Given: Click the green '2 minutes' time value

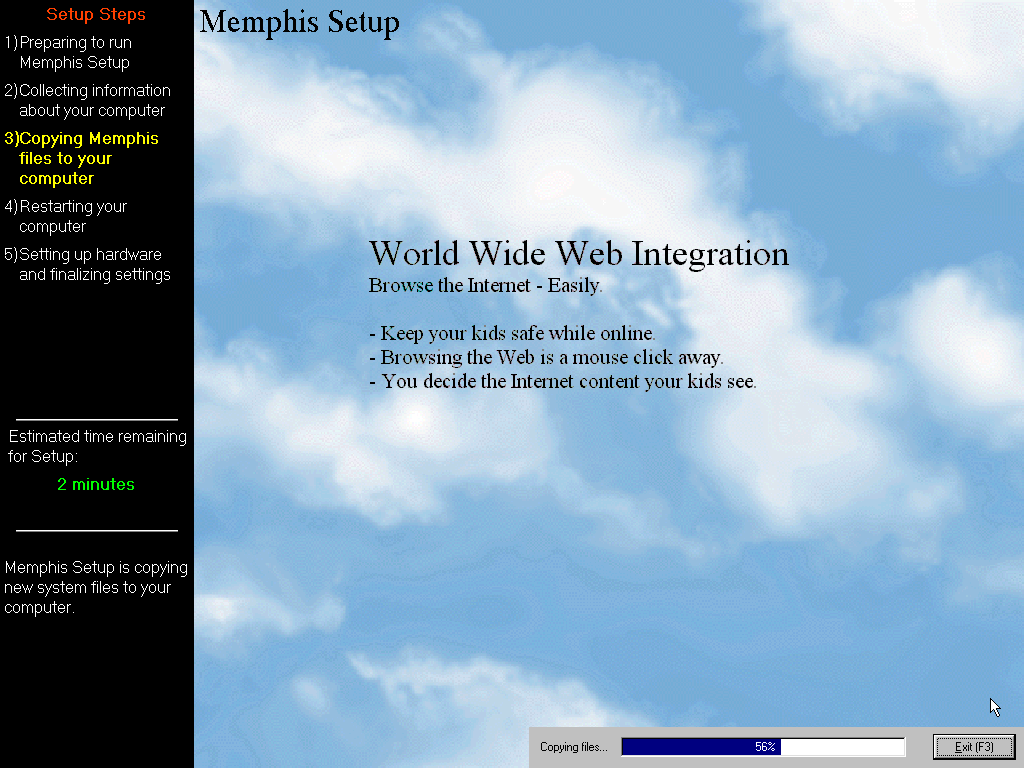Looking at the screenshot, I should (x=96, y=484).
